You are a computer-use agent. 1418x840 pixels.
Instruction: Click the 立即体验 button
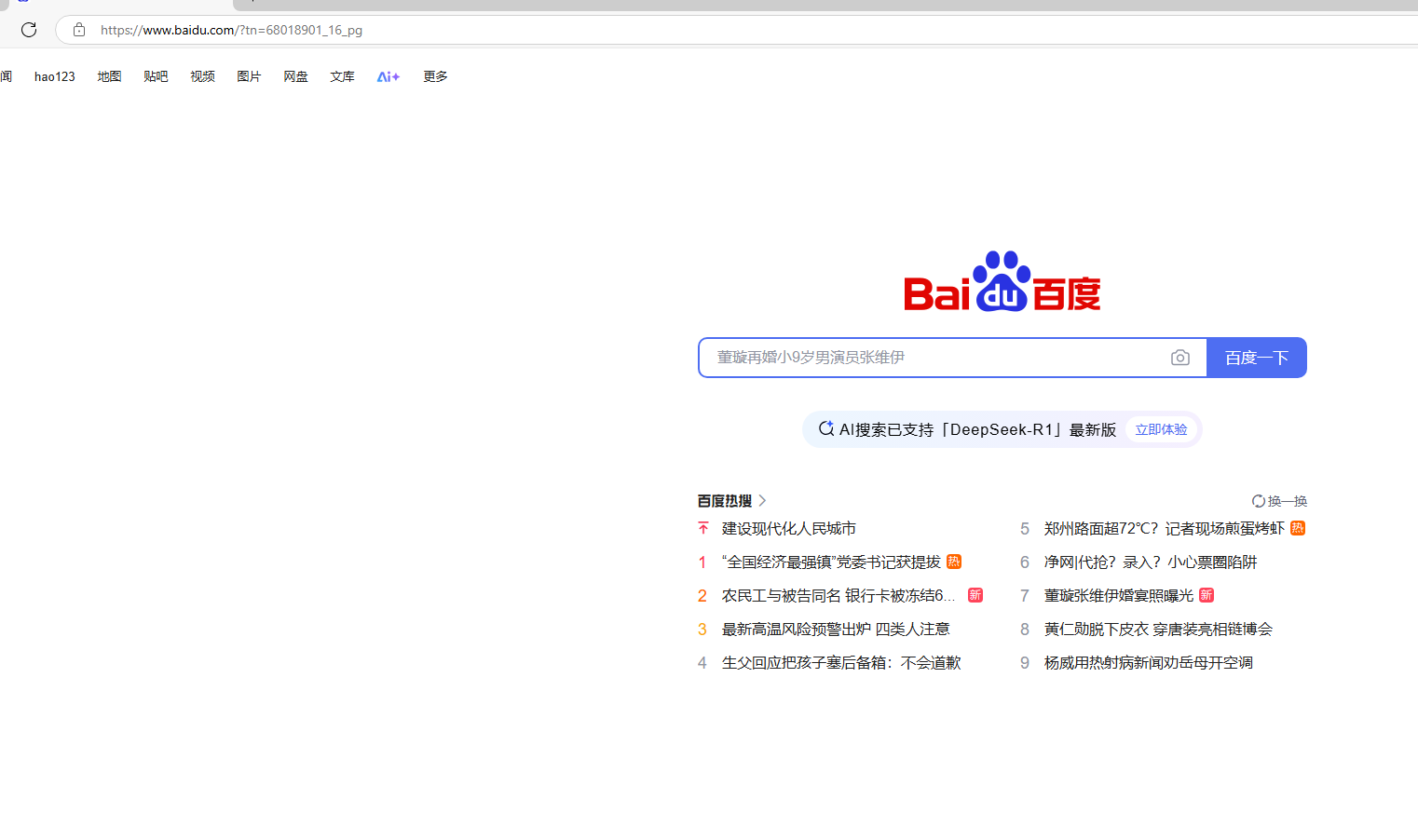[1161, 429]
